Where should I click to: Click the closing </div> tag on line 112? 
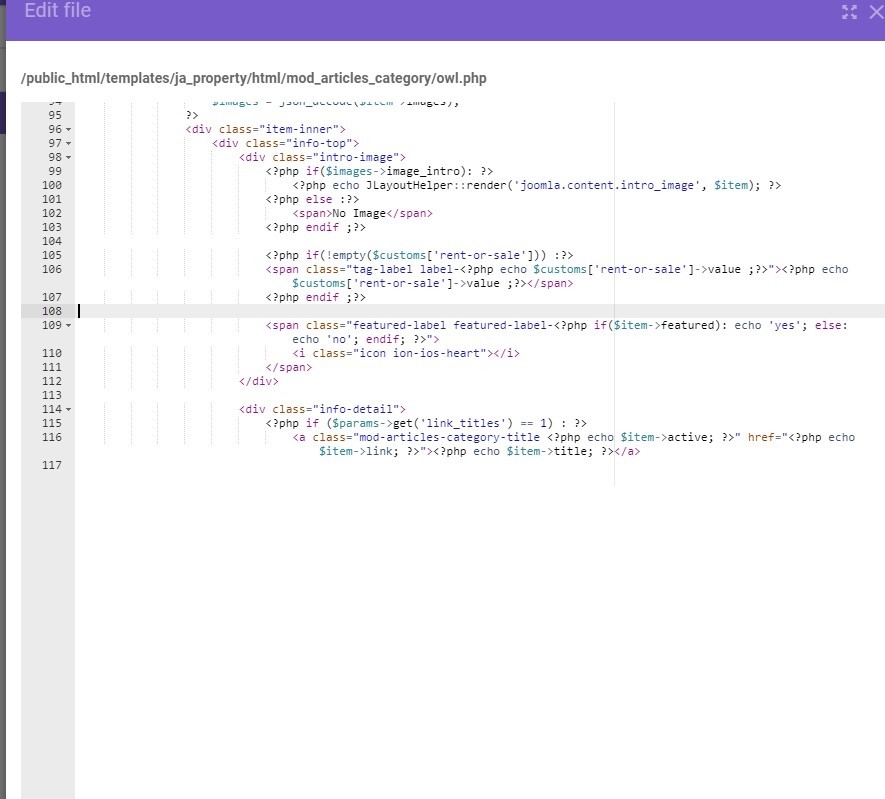[x=259, y=382]
